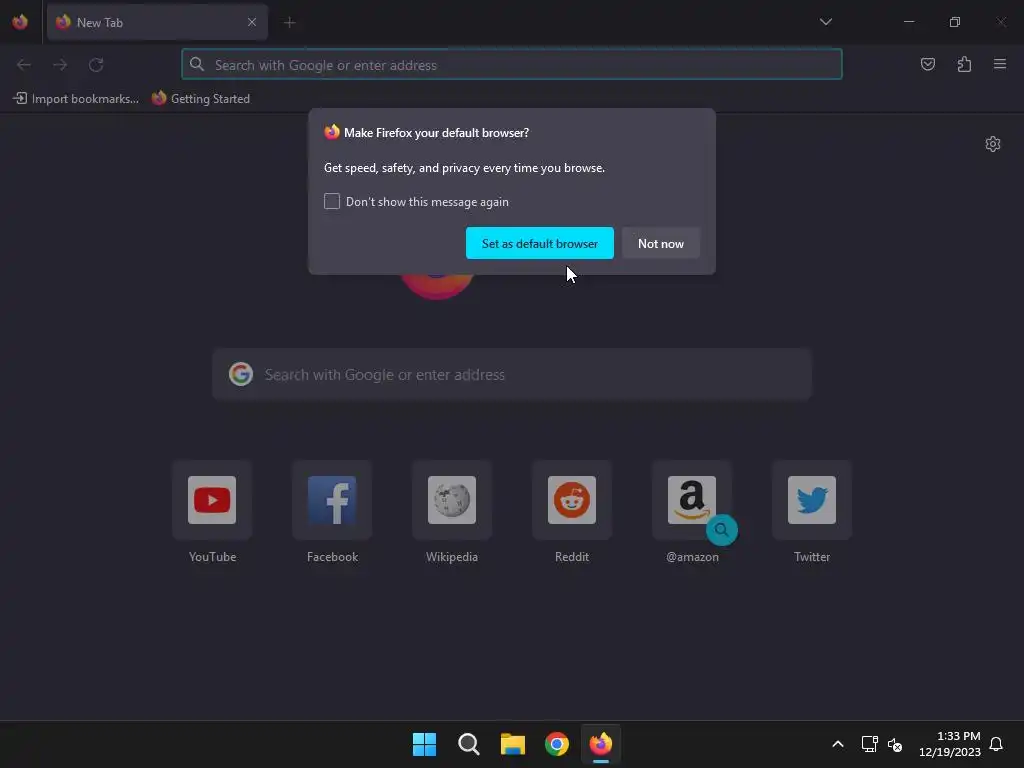Close the New Tab tab
This screenshot has width=1024, height=768.
(251, 22)
